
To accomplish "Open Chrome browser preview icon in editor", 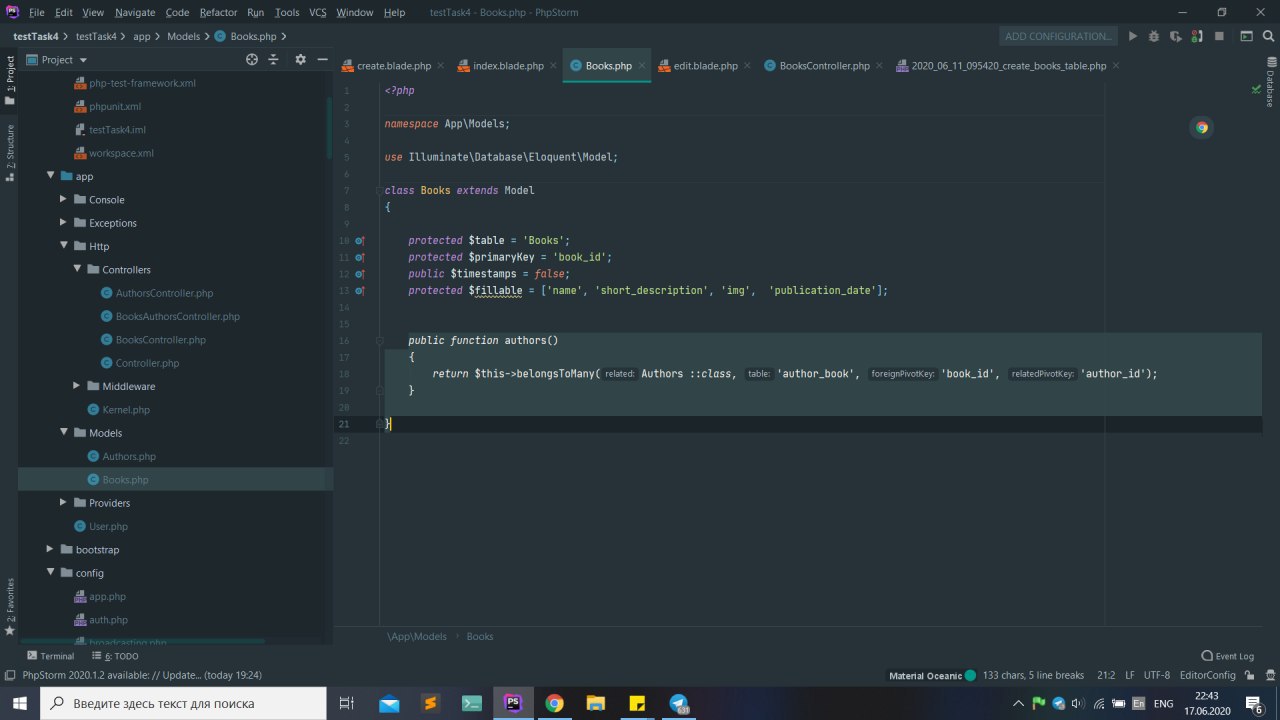I will [1202, 127].
